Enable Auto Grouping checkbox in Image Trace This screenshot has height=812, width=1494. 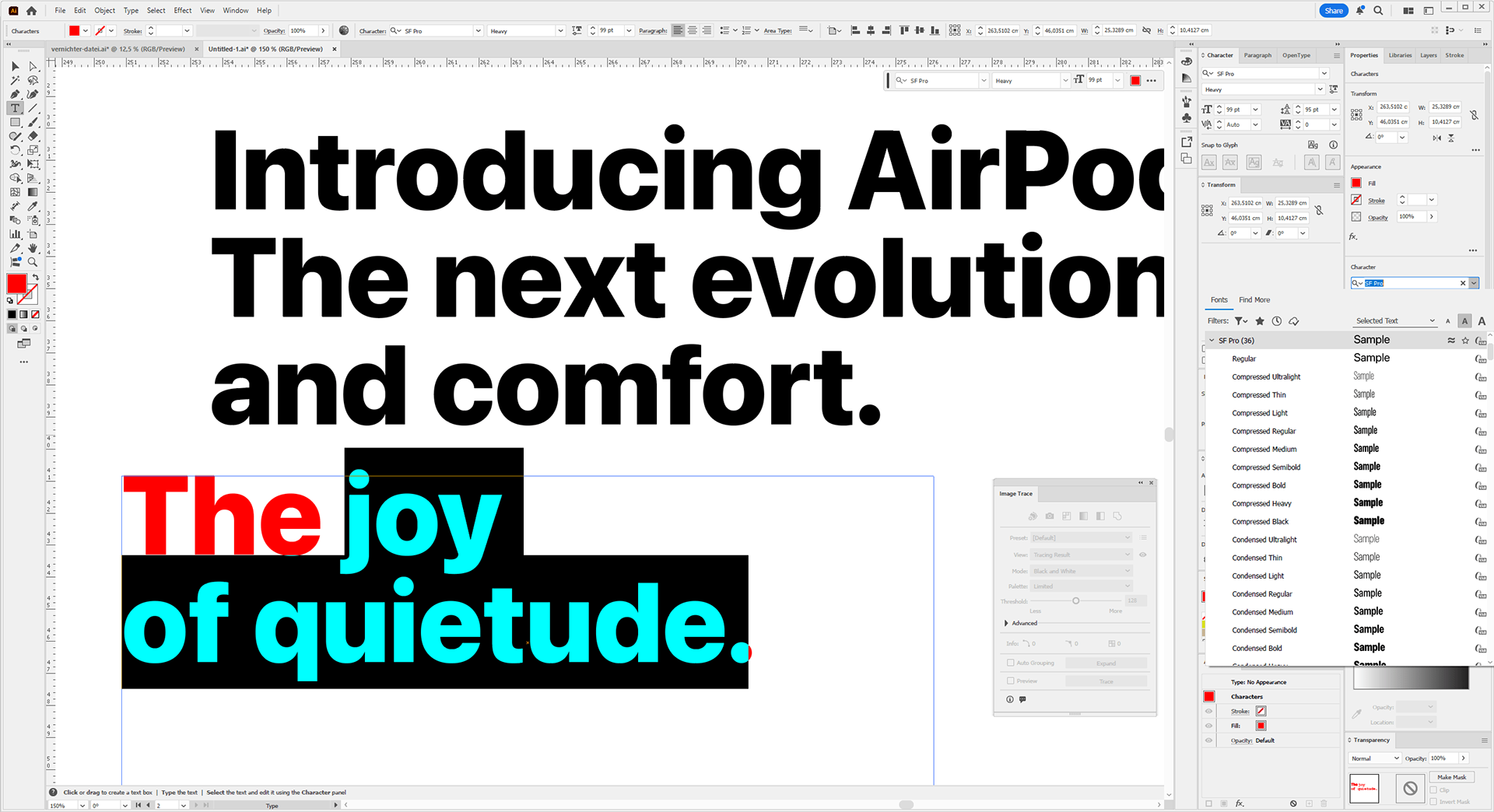click(1011, 663)
